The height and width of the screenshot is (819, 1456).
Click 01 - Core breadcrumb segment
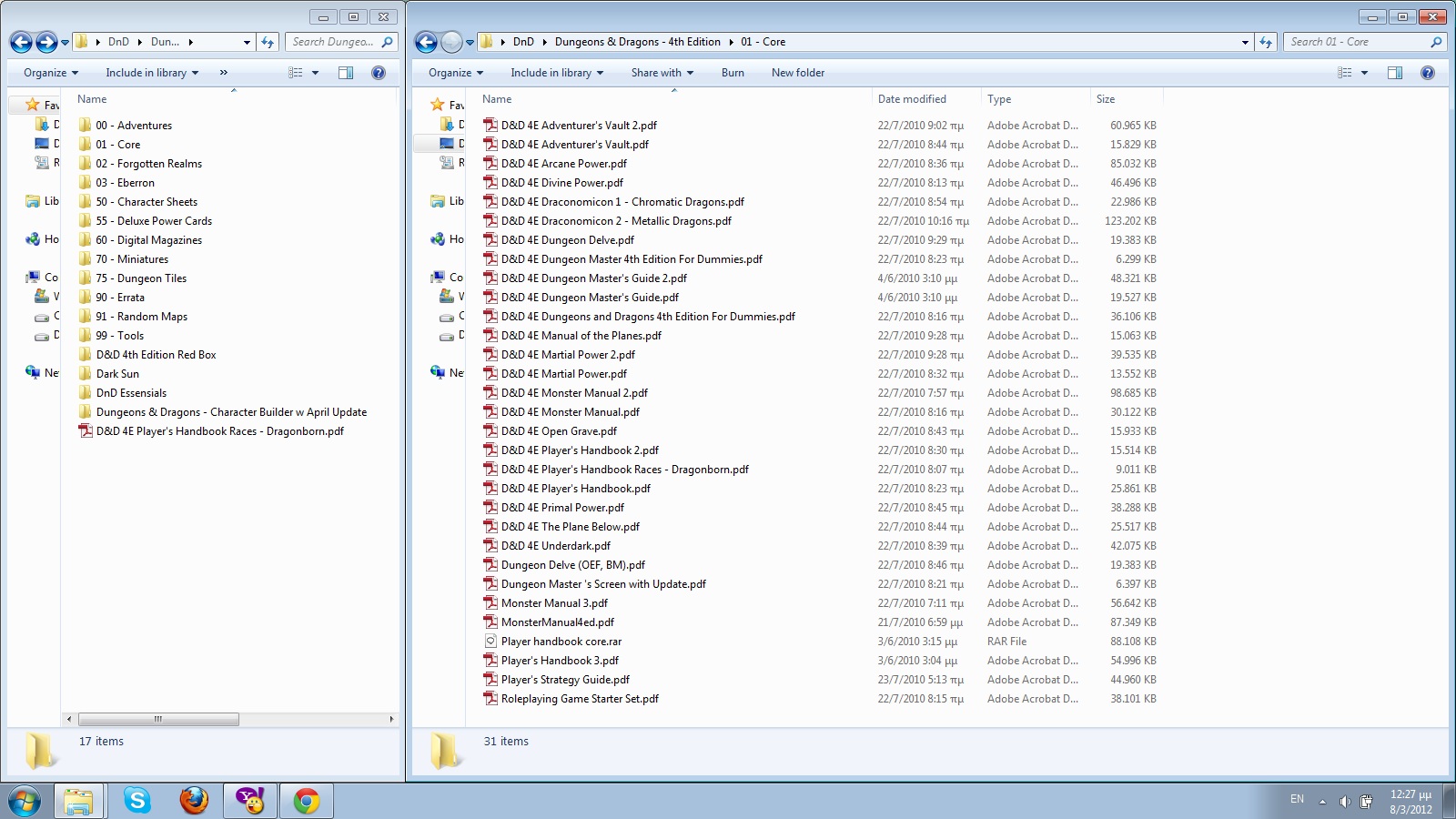(763, 42)
